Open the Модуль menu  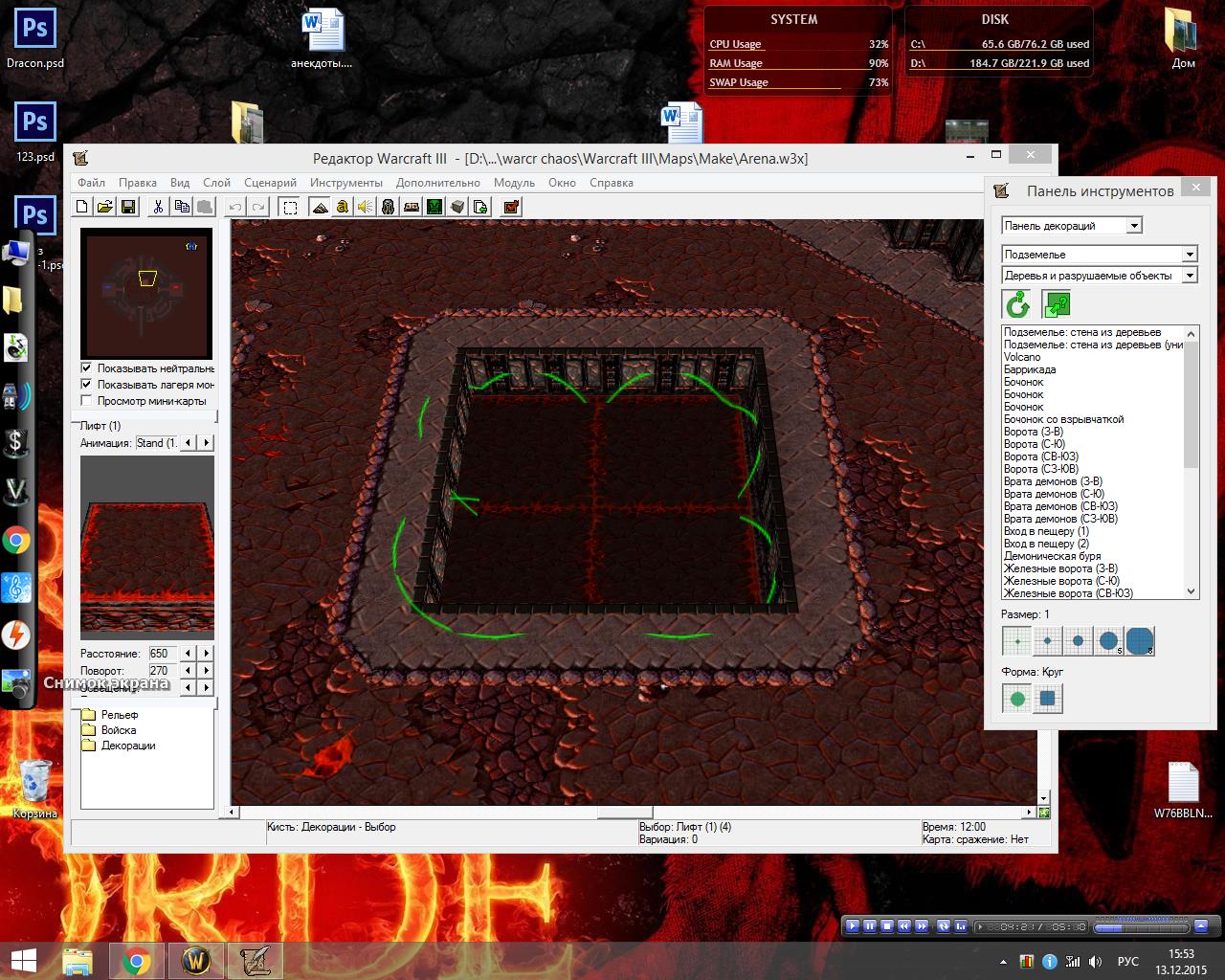click(x=515, y=183)
